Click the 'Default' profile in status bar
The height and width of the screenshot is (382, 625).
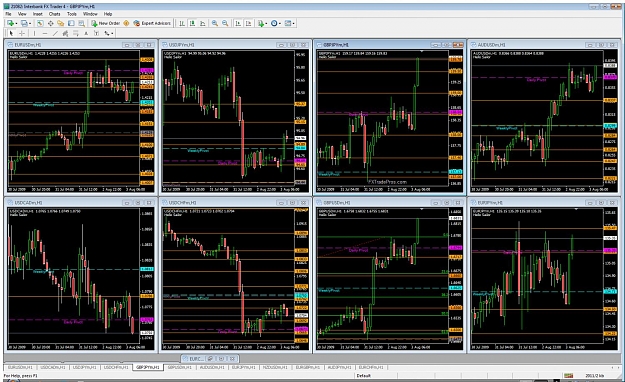364,376
